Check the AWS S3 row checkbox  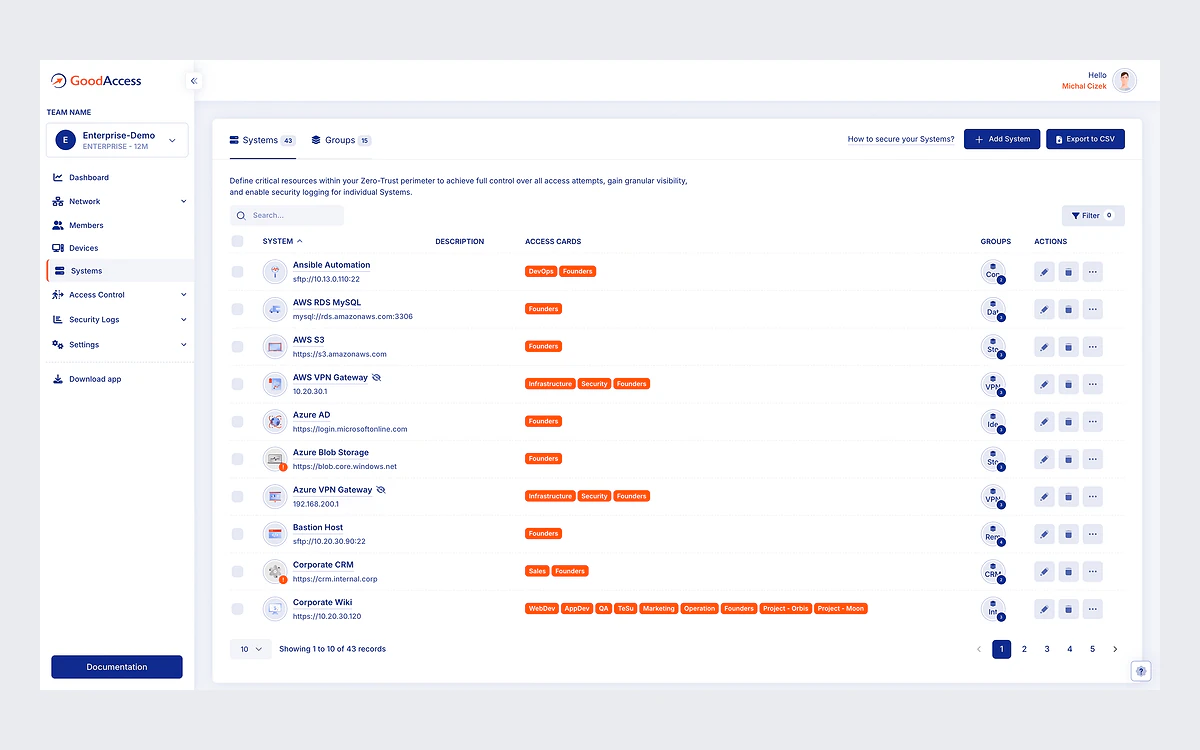click(237, 346)
